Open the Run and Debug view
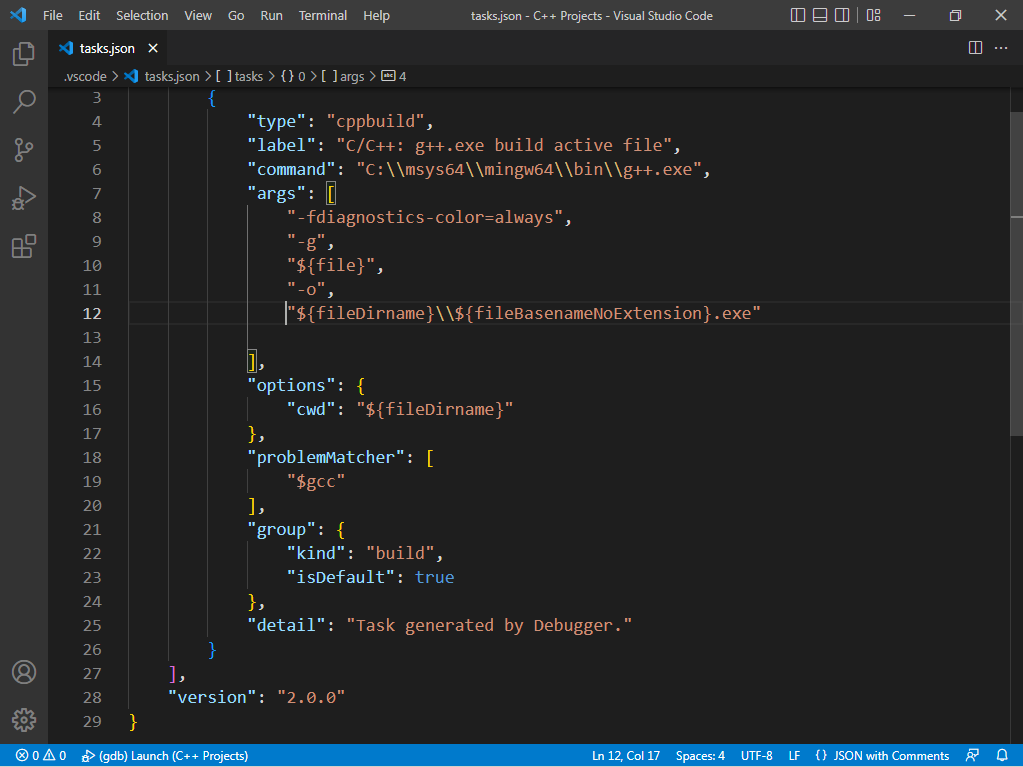 tap(23, 198)
